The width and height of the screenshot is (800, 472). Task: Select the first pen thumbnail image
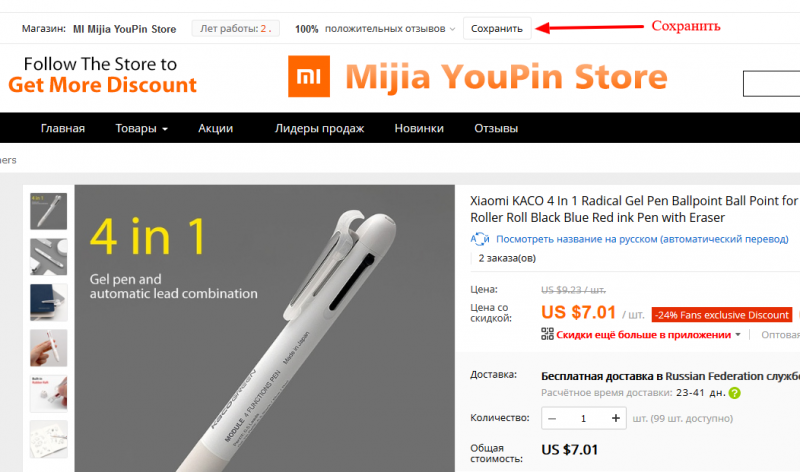coord(48,211)
